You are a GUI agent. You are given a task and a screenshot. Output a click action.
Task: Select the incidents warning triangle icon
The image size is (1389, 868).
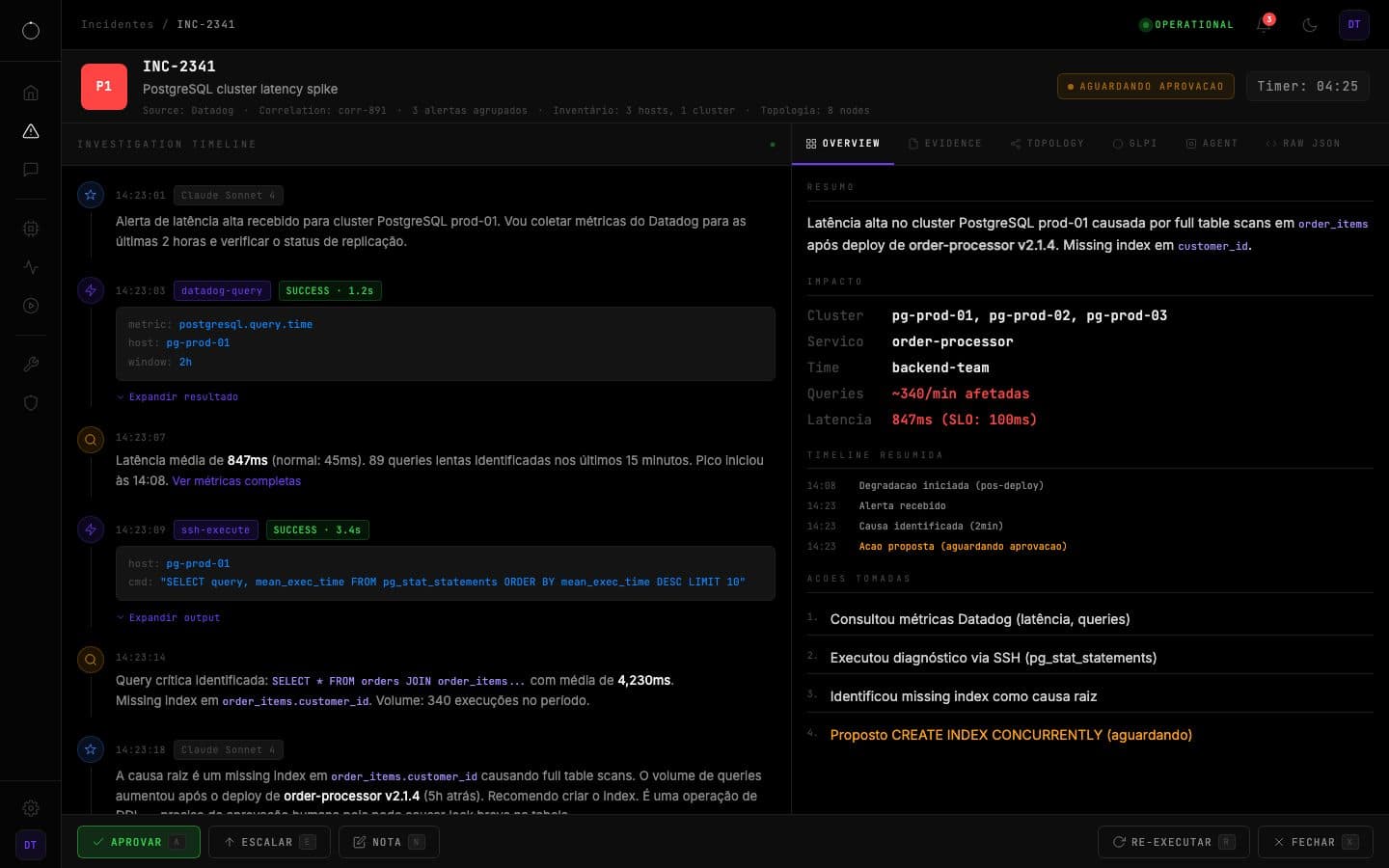pyautogui.click(x=31, y=131)
